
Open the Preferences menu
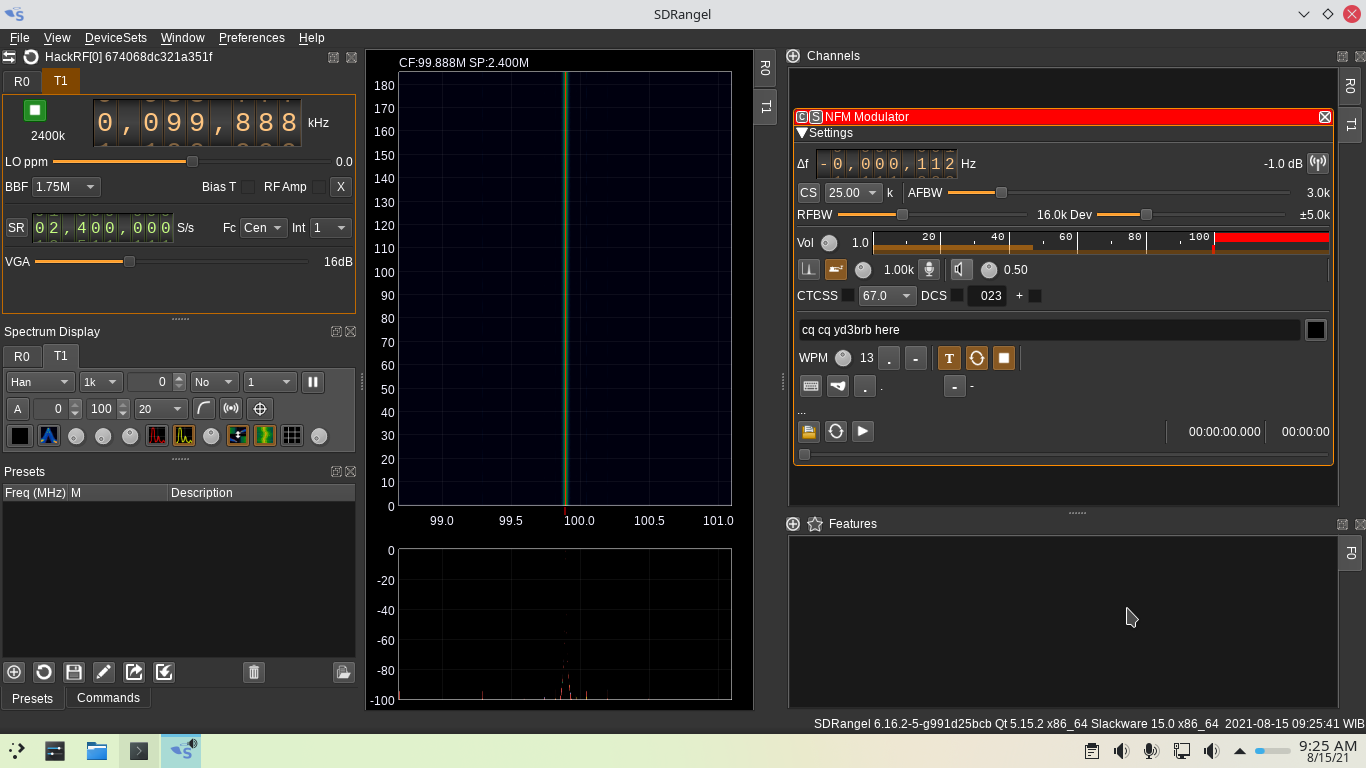click(252, 38)
